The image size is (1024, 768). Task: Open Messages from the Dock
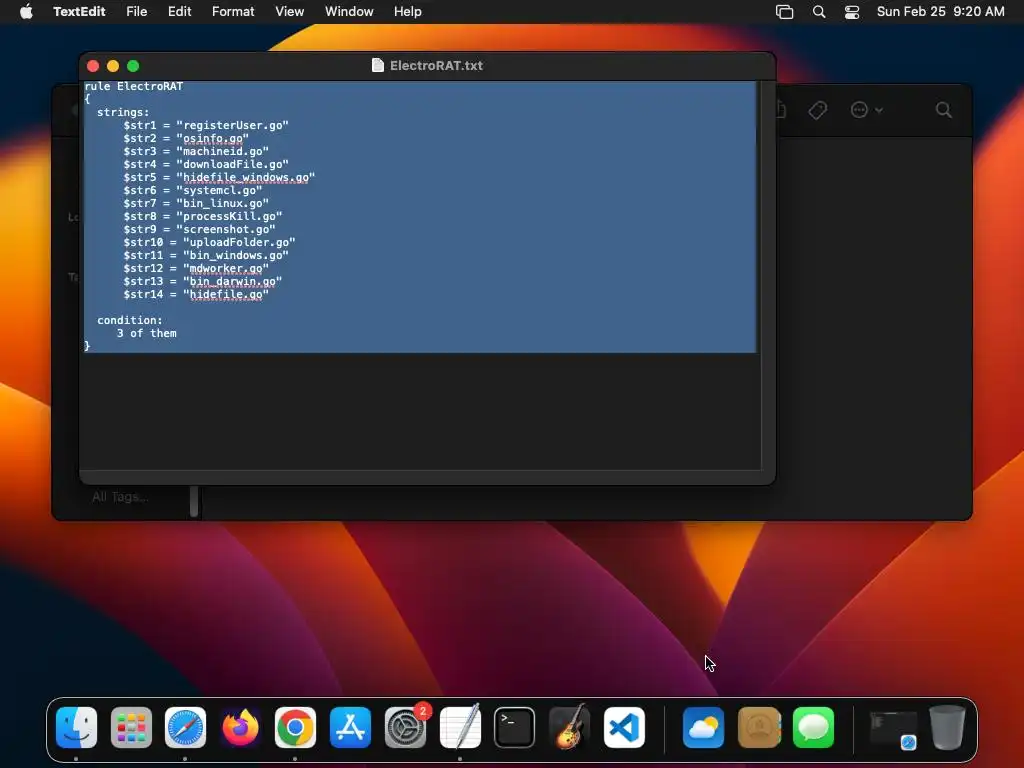[814, 727]
